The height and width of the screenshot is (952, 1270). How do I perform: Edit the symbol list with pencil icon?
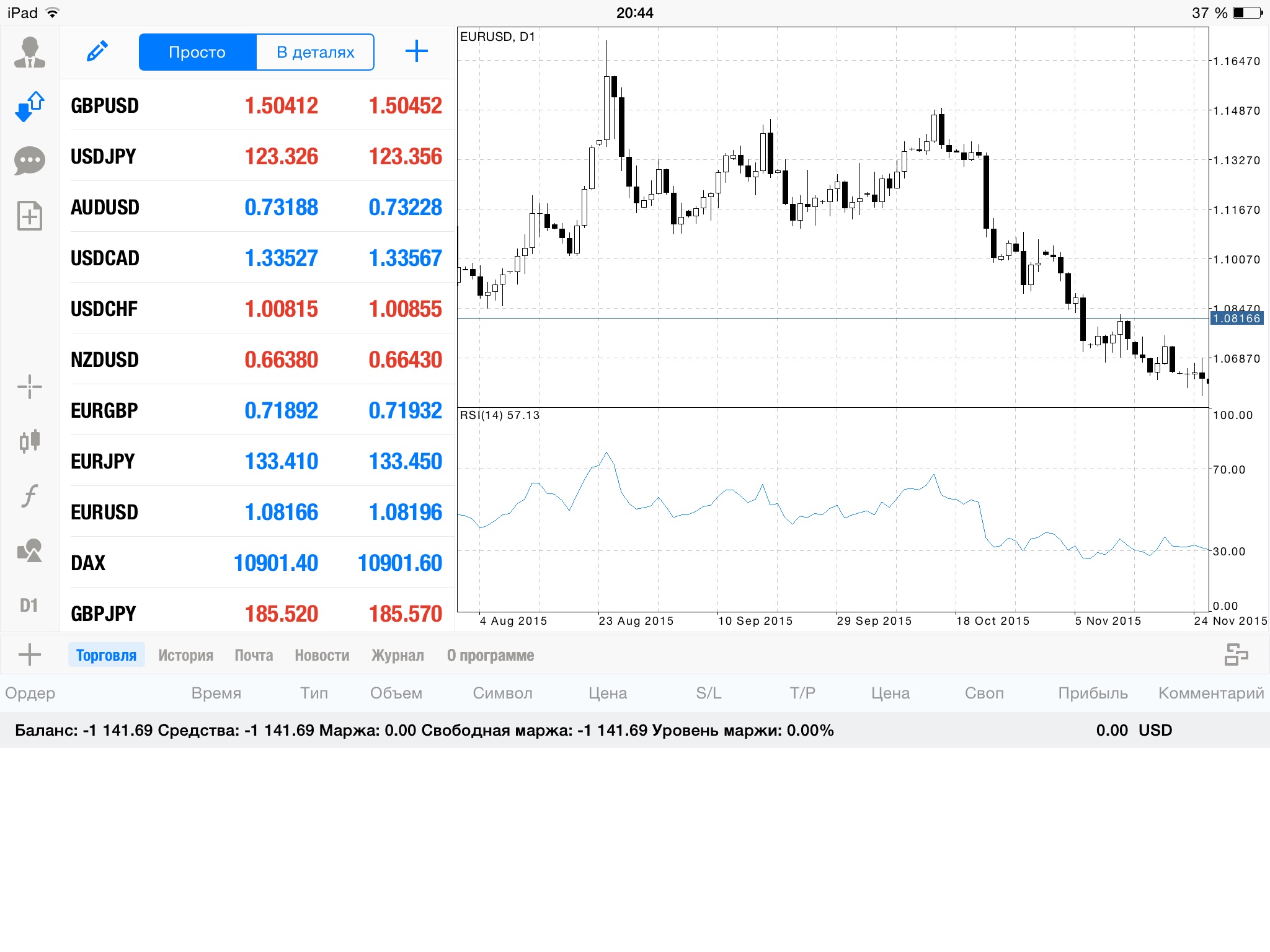point(97,51)
